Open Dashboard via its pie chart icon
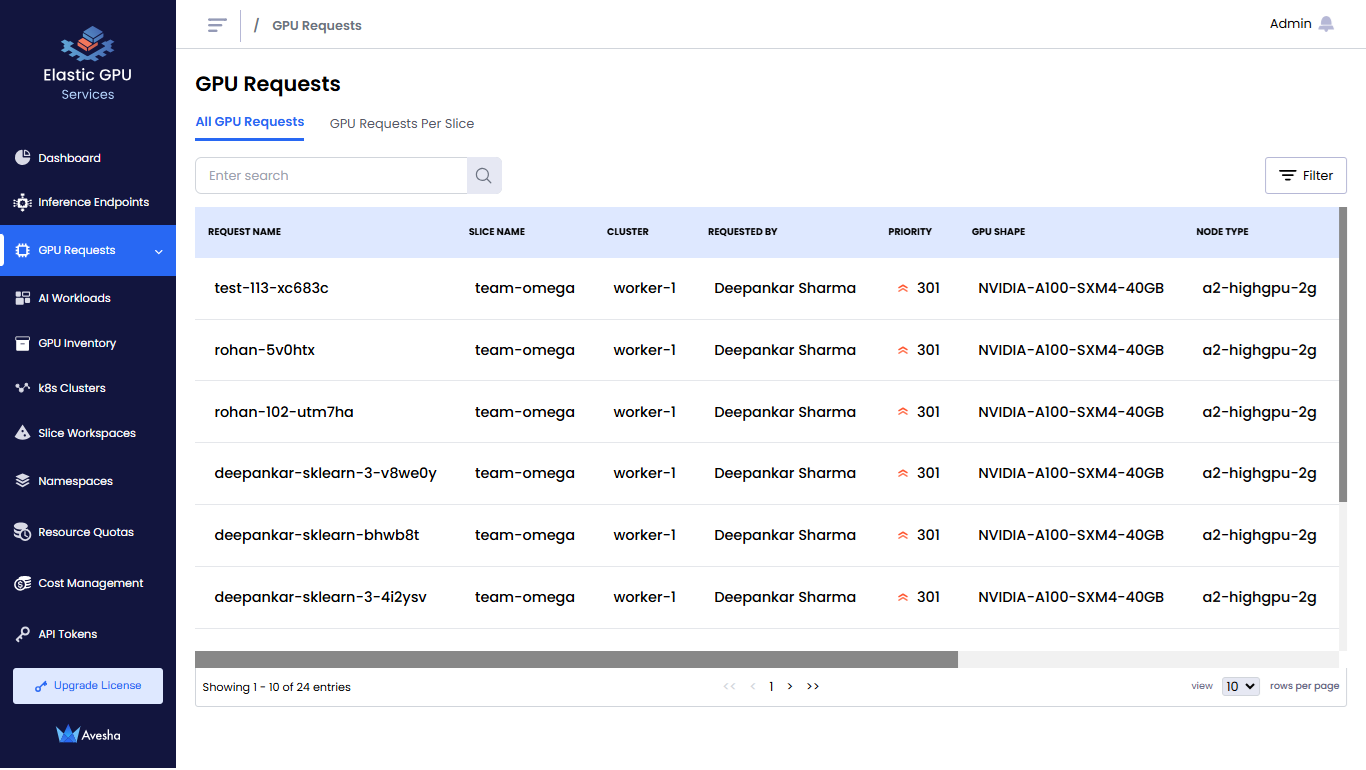The height and width of the screenshot is (770, 1366). pos(23,158)
